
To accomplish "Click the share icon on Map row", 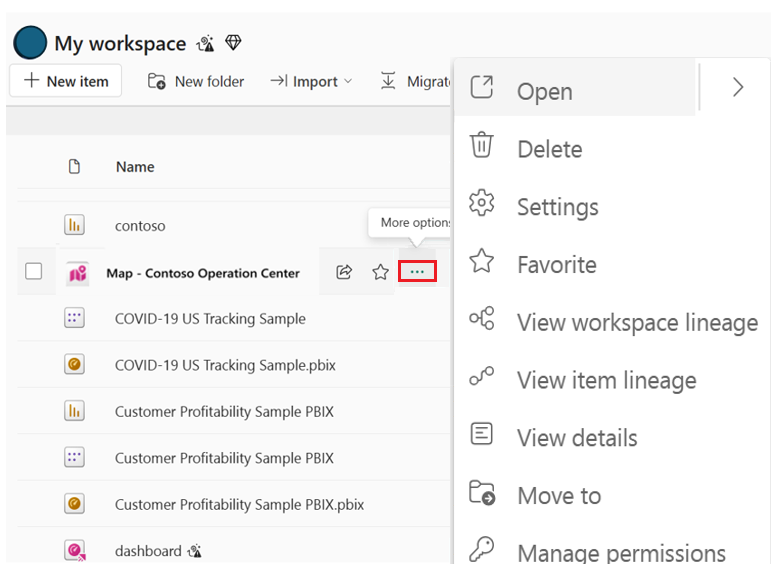I will click(344, 272).
